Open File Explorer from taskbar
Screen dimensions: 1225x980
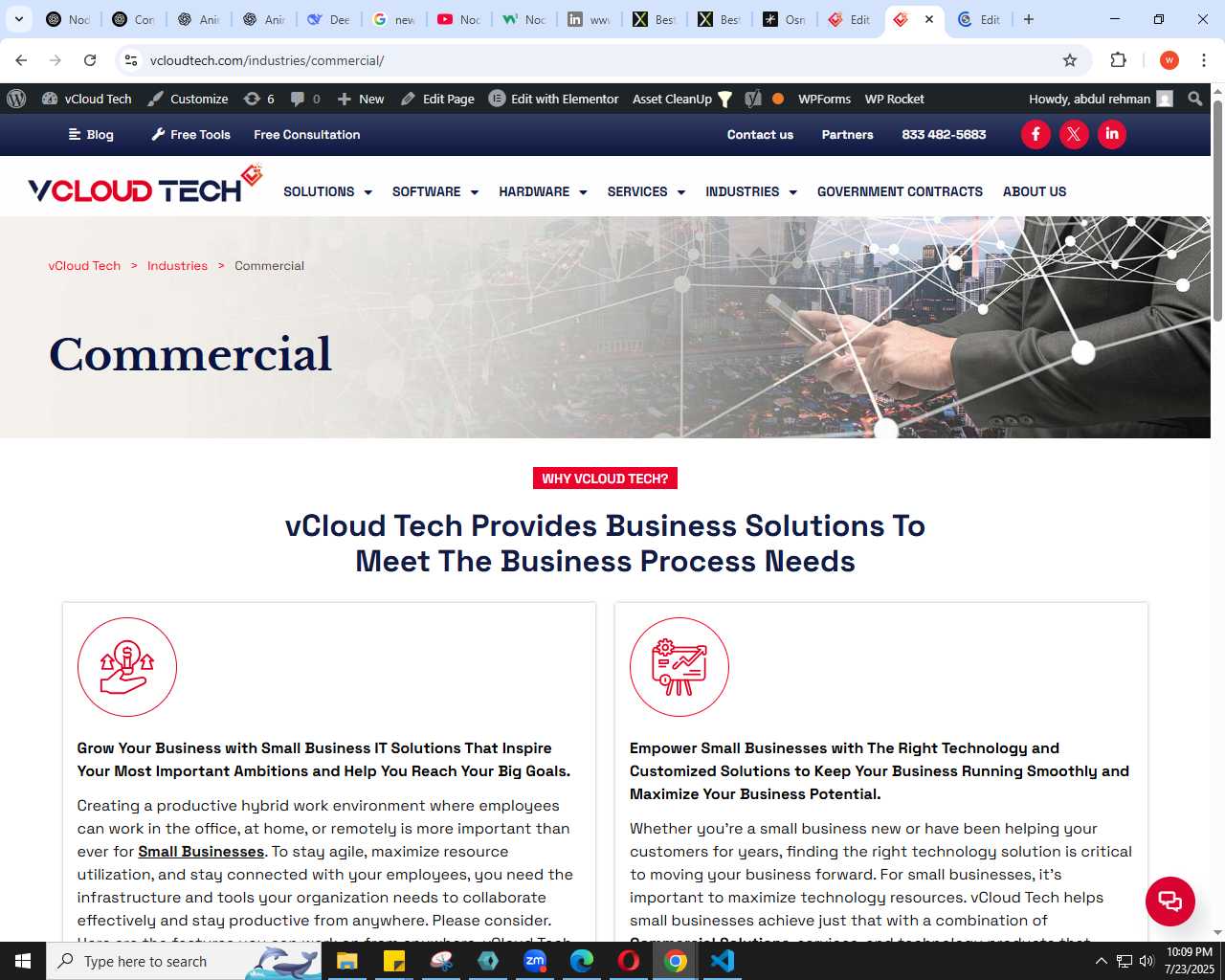[x=346, y=961]
